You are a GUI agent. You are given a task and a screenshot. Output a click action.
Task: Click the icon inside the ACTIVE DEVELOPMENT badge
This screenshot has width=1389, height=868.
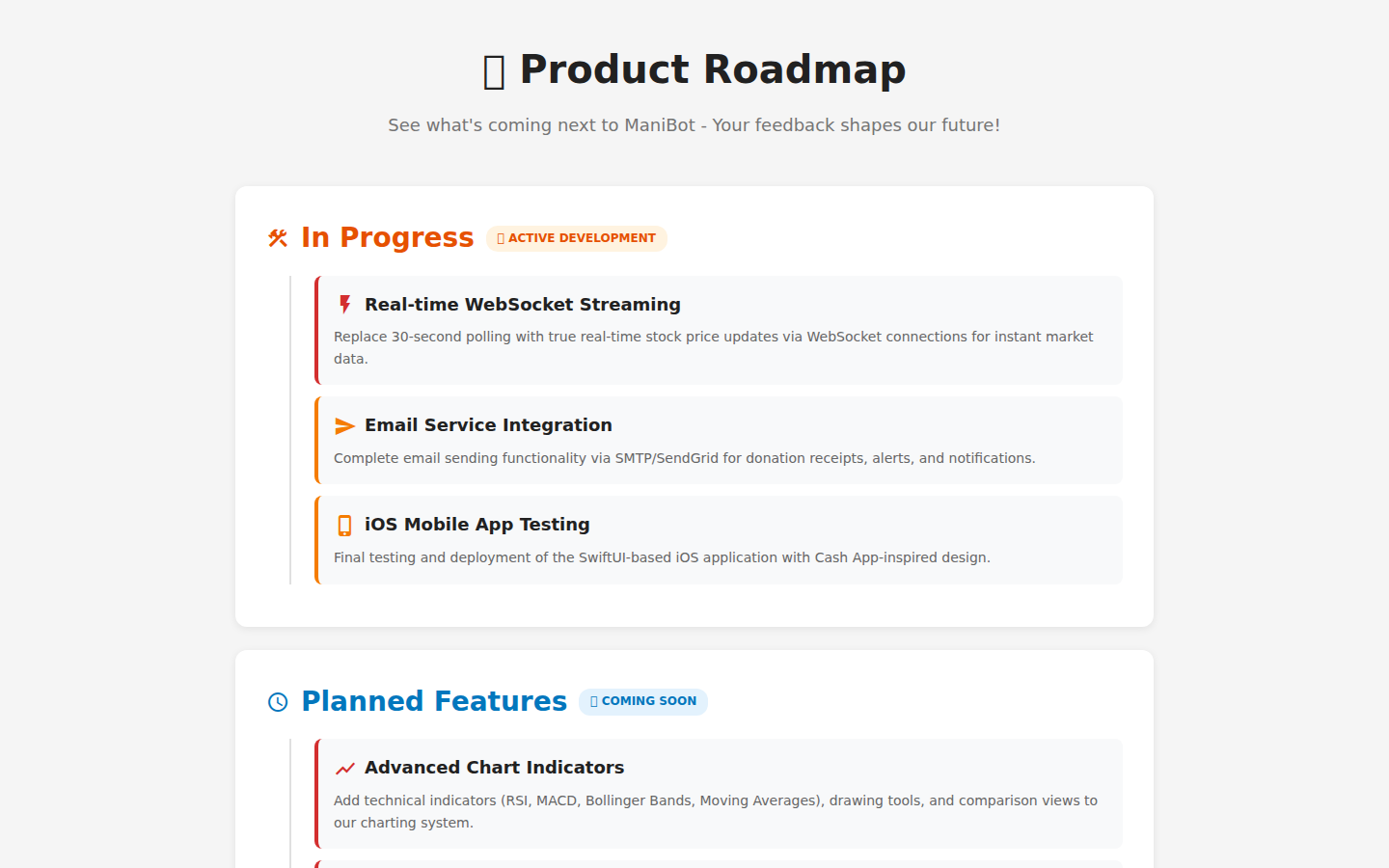tap(500, 237)
